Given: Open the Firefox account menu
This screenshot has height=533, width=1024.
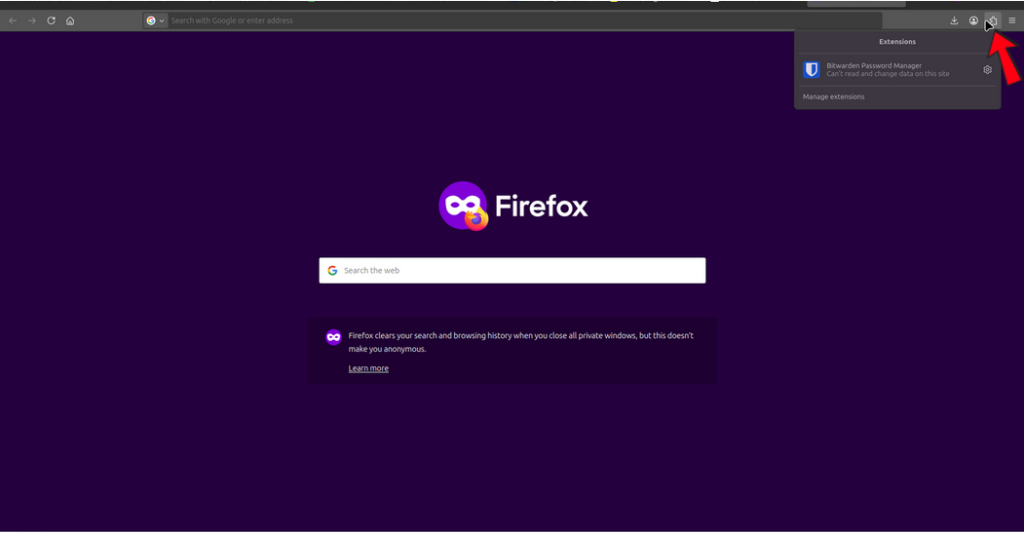Looking at the screenshot, I should [x=973, y=20].
